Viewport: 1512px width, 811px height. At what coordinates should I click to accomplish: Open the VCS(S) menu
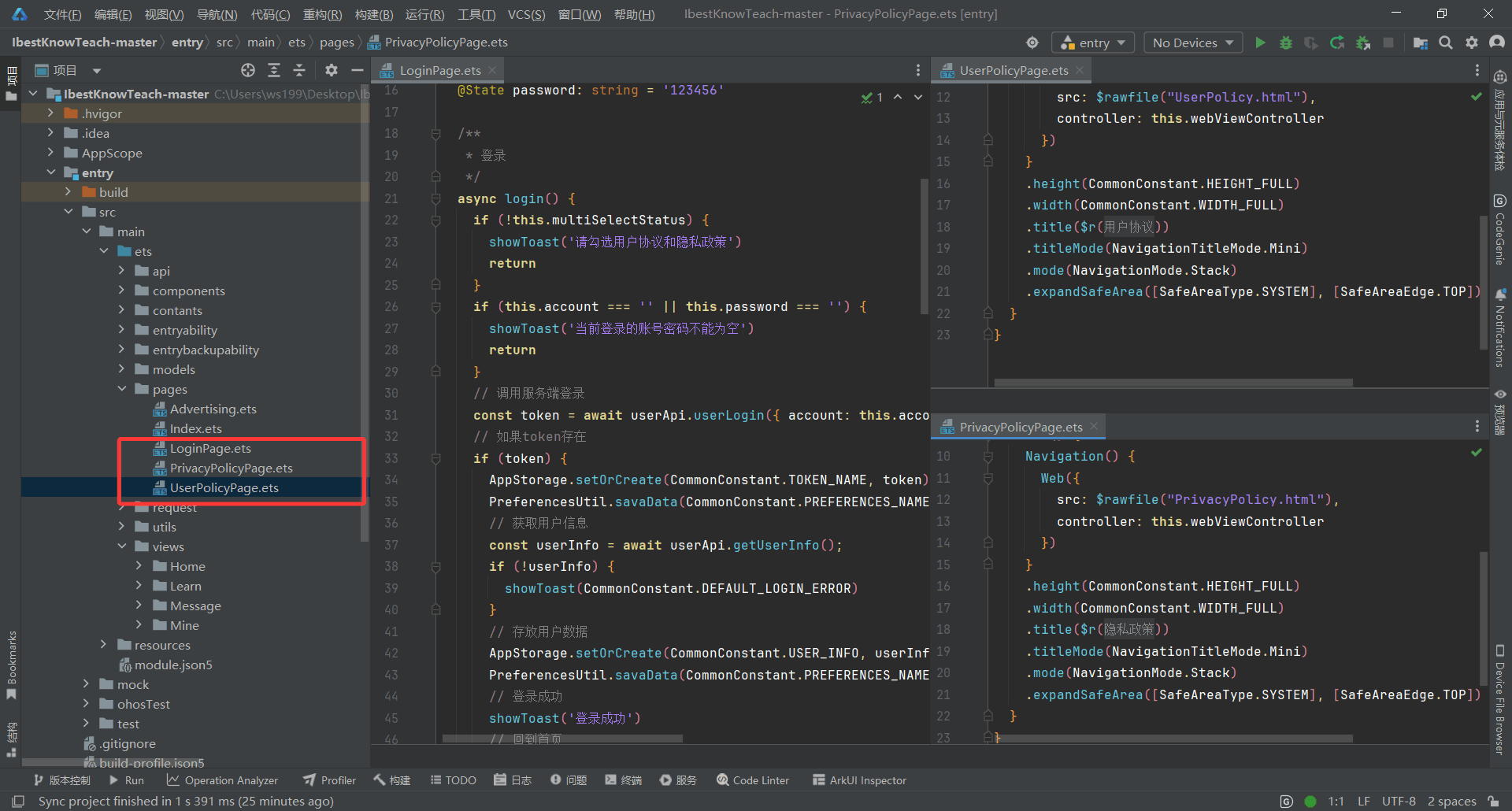pyautogui.click(x=526, y=14)
